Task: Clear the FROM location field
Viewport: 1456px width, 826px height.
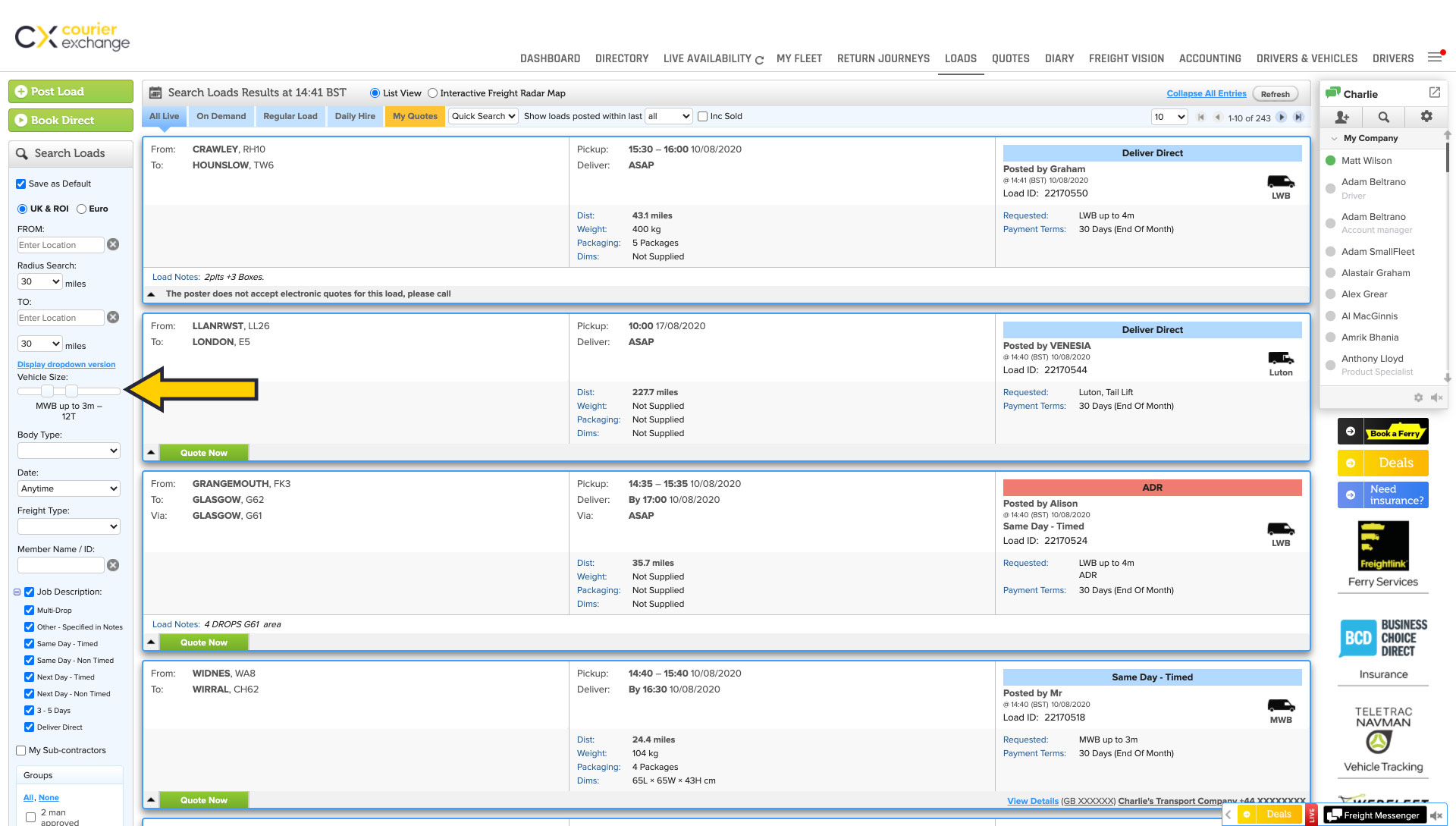Action: 113,244
